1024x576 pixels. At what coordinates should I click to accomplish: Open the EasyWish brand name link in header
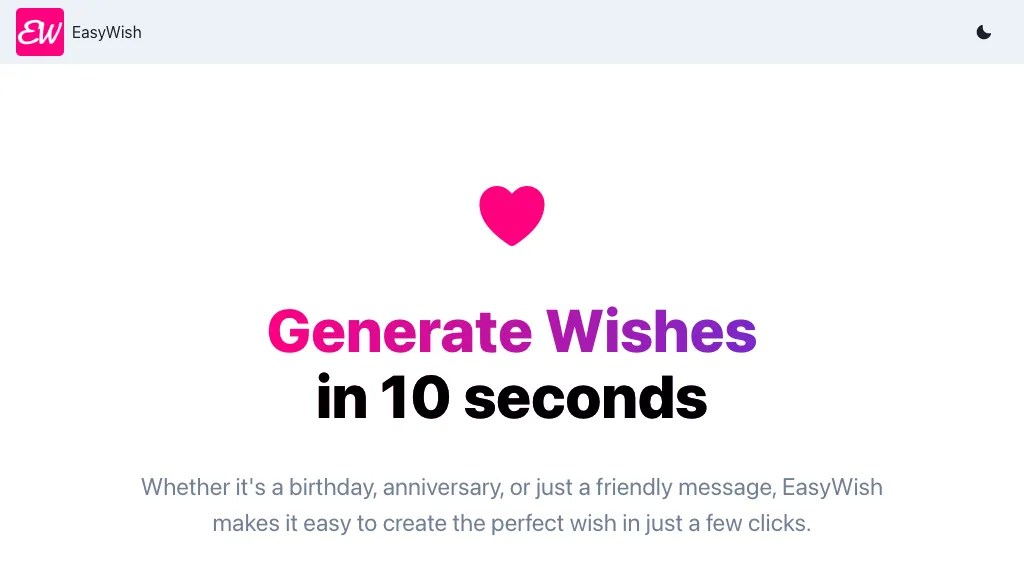point(106,33)
